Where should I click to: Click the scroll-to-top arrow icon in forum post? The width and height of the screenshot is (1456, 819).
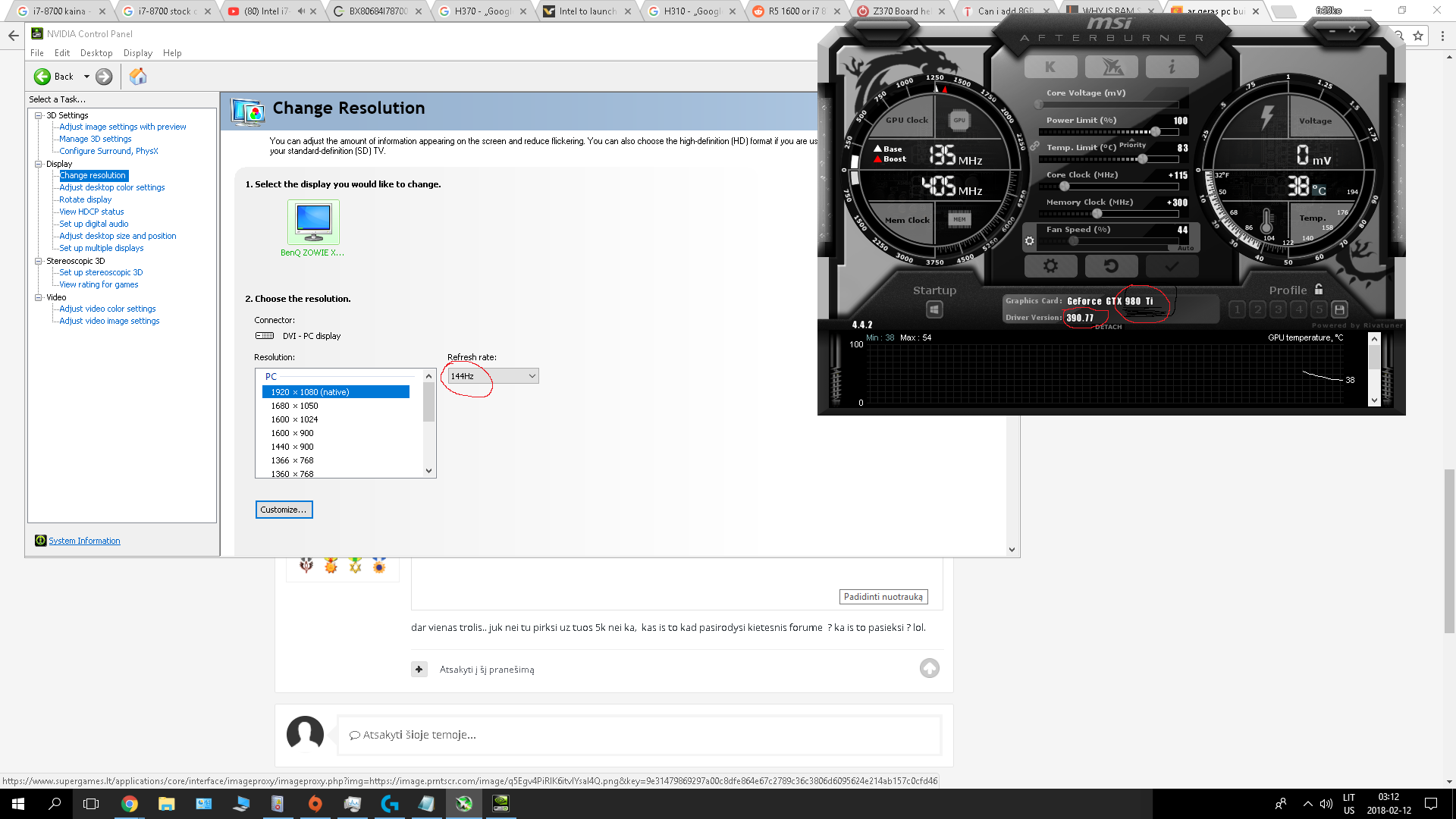coord(930,668)
